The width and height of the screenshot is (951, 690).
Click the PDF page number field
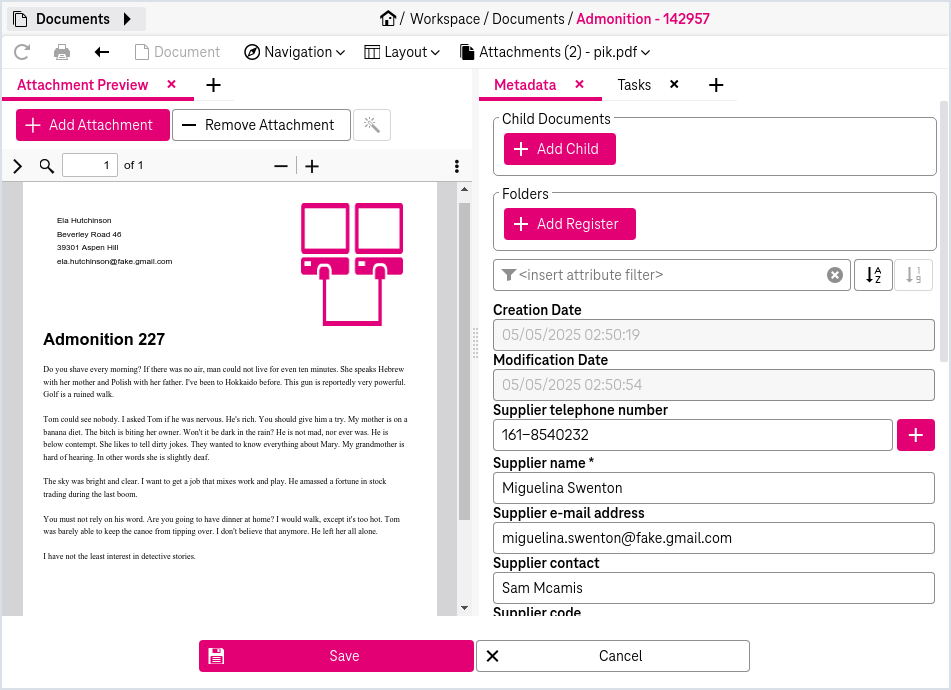click(x=90, y=165)
